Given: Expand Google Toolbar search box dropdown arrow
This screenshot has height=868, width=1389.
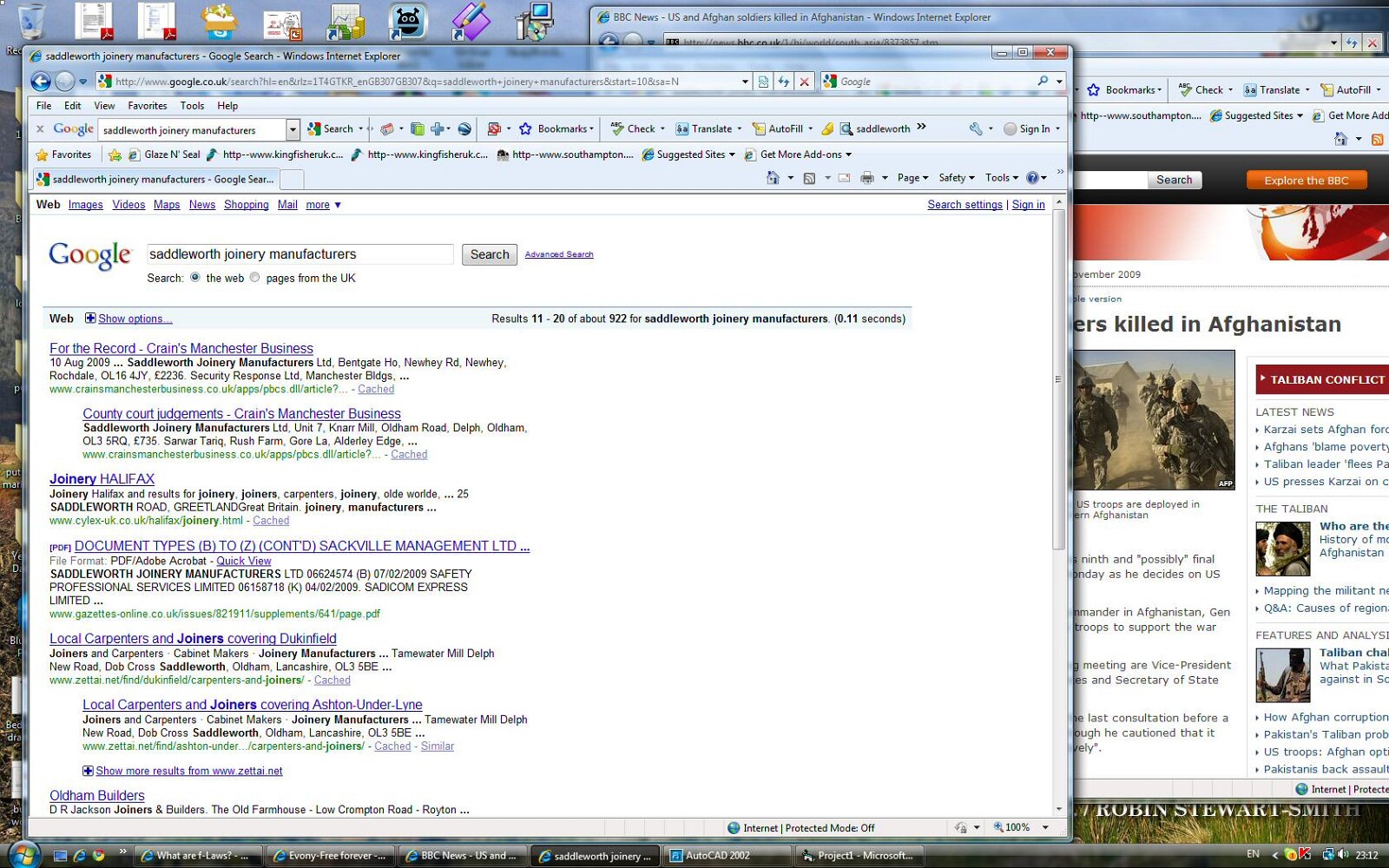Looking at the screenshot, I should [293, 129].
